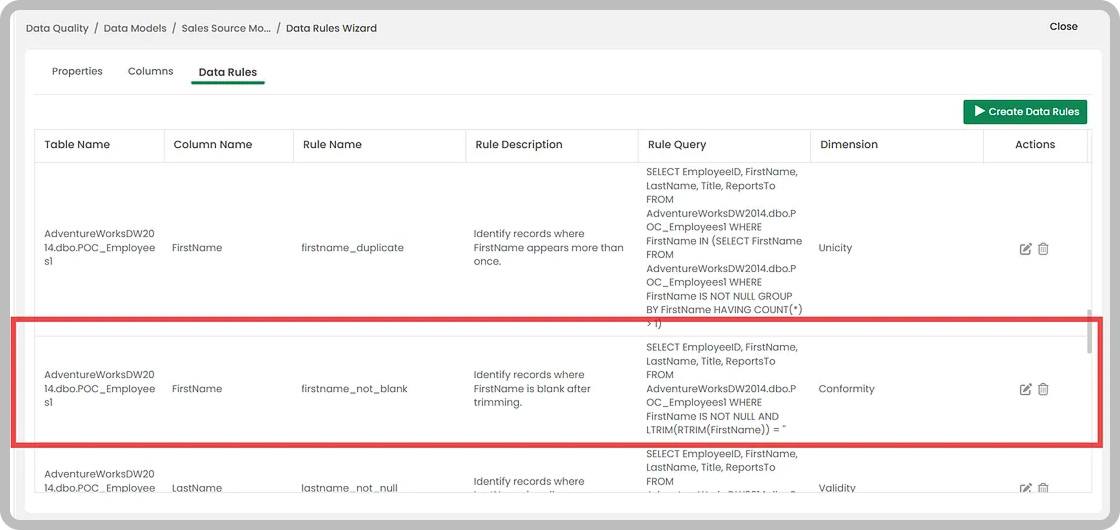Edit the firstname_not_blank rule

1025,389
